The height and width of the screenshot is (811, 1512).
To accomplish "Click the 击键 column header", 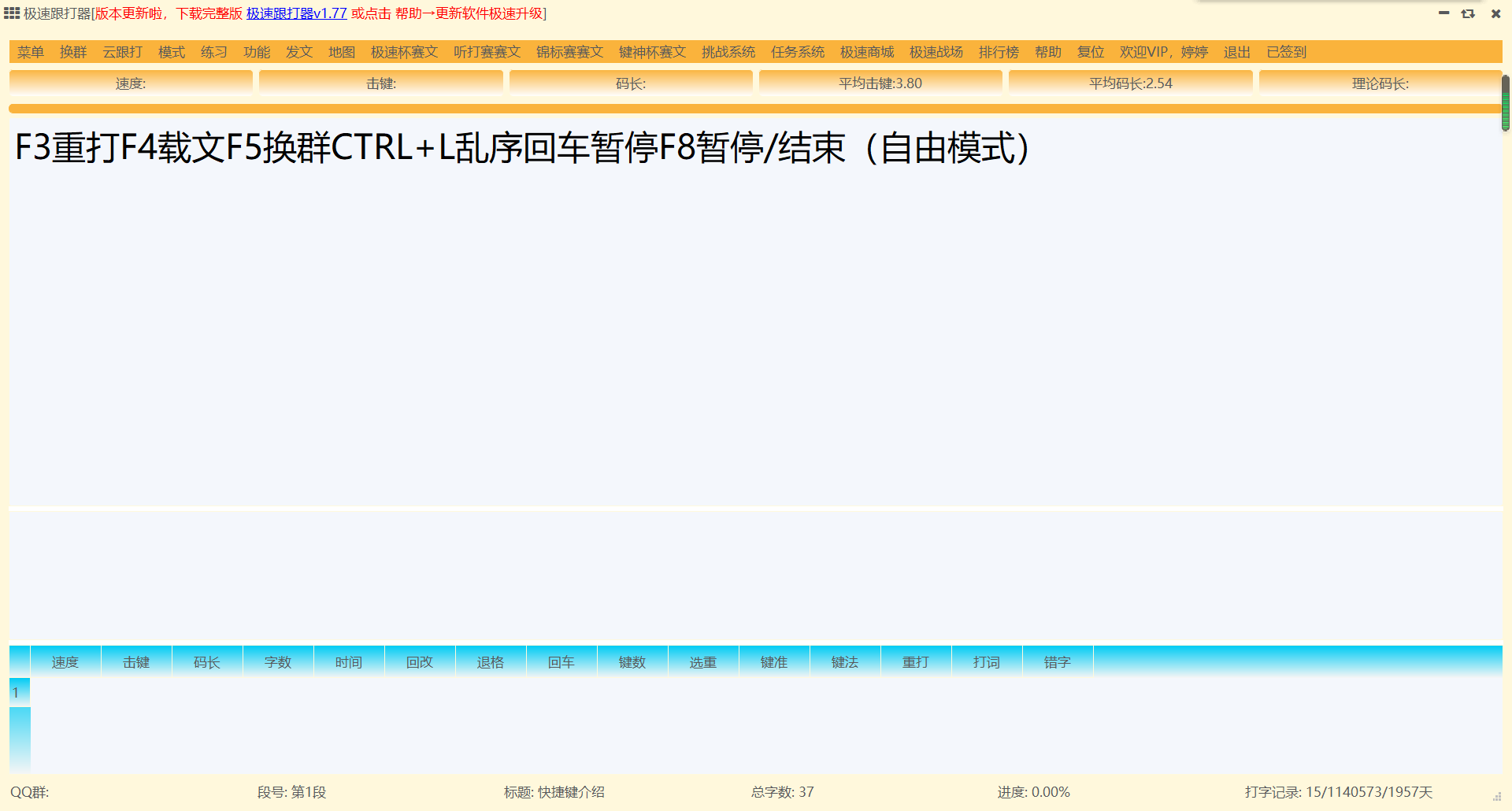I will (x=136, y=662).
